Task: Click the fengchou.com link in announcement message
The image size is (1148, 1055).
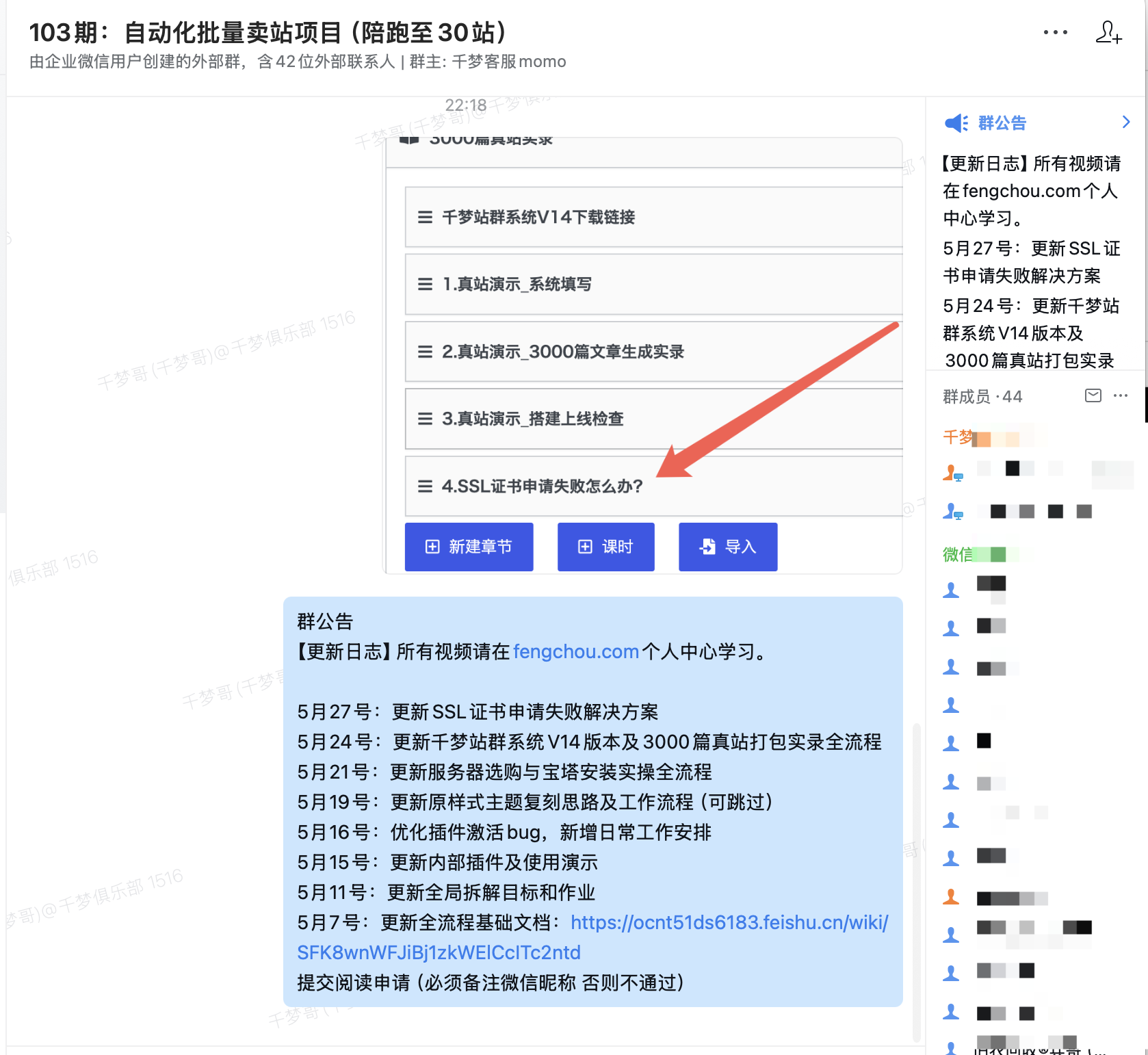Action: click(x=576, y=651)
